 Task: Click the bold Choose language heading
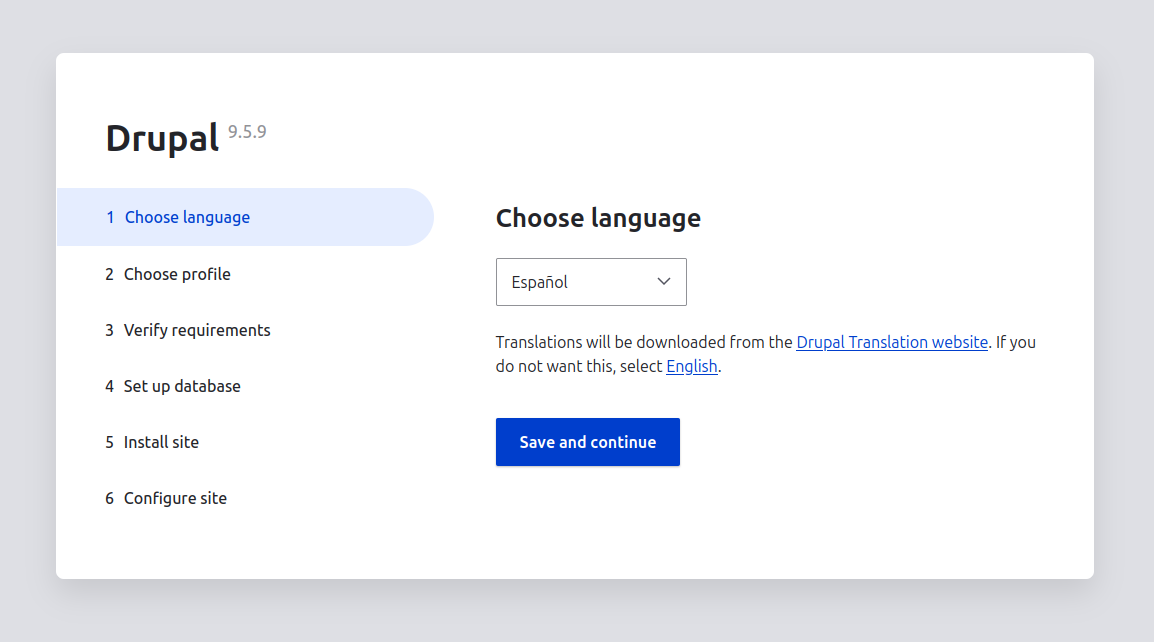click(598, 218)
